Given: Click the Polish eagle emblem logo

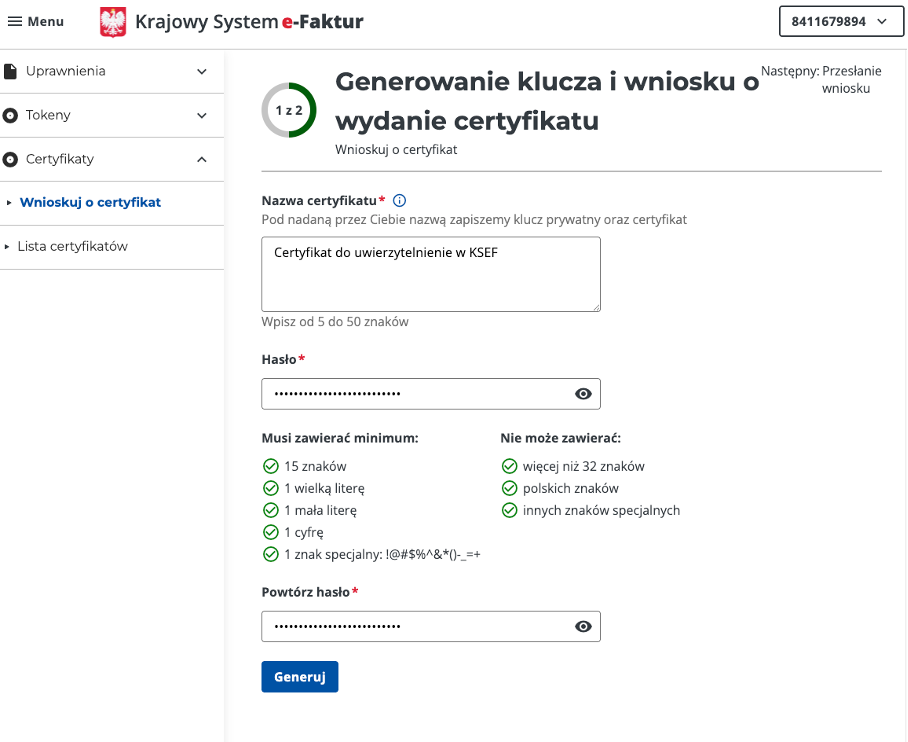Looking at the screenshot, I should (113, 22).
